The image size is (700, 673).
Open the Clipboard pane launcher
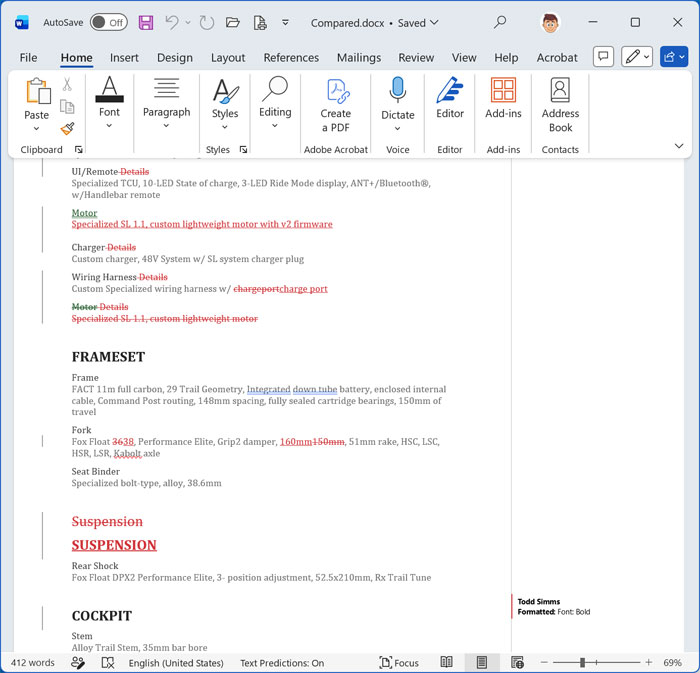79,150
